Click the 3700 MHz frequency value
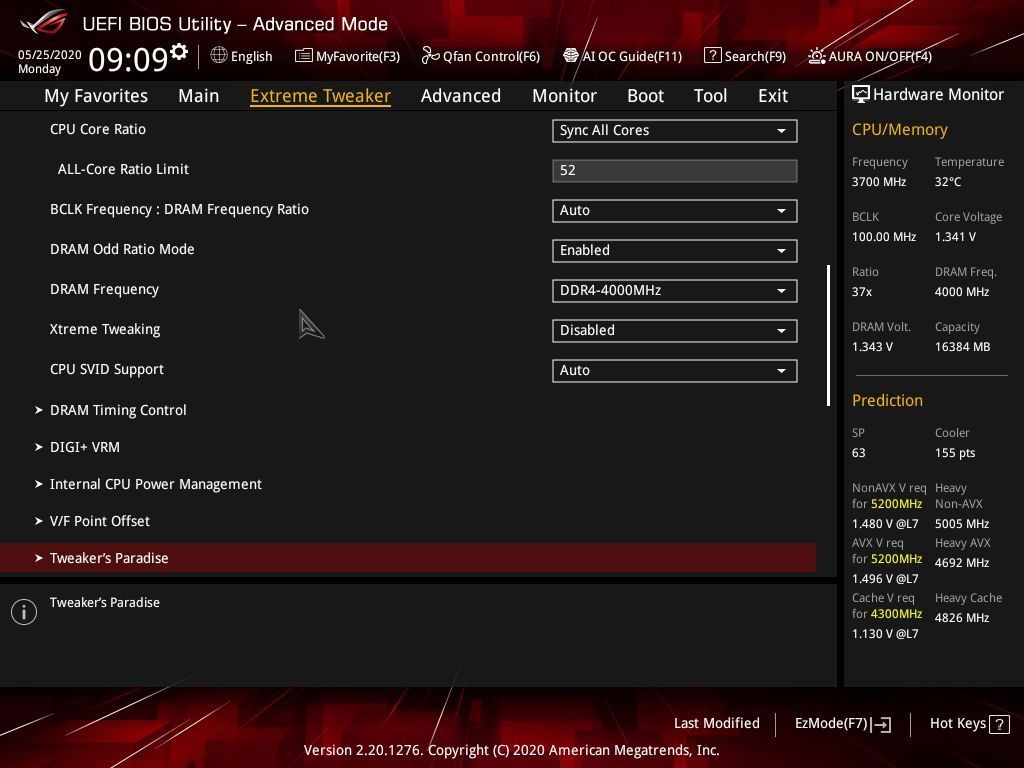 tap(878, 182)
